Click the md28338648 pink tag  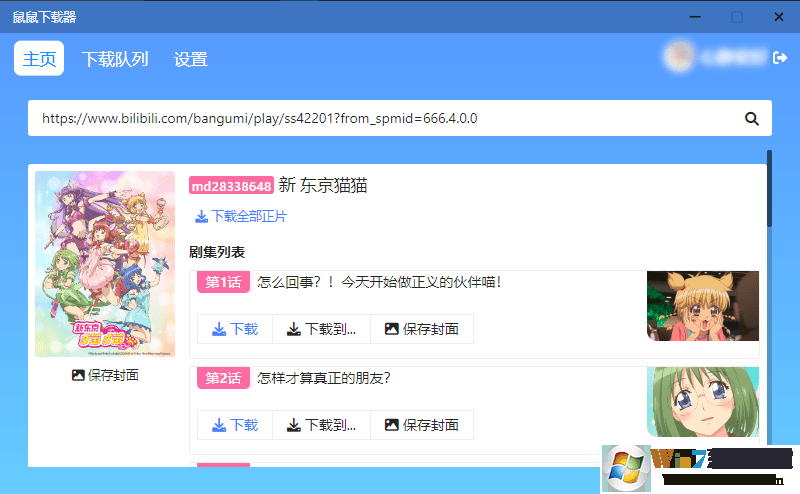[x=231, y=185]
